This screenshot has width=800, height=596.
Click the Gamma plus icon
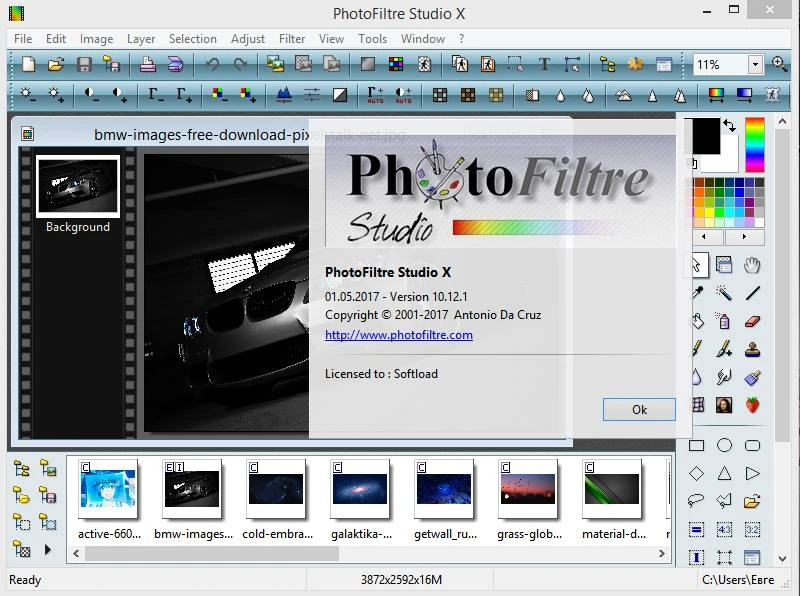184,95
